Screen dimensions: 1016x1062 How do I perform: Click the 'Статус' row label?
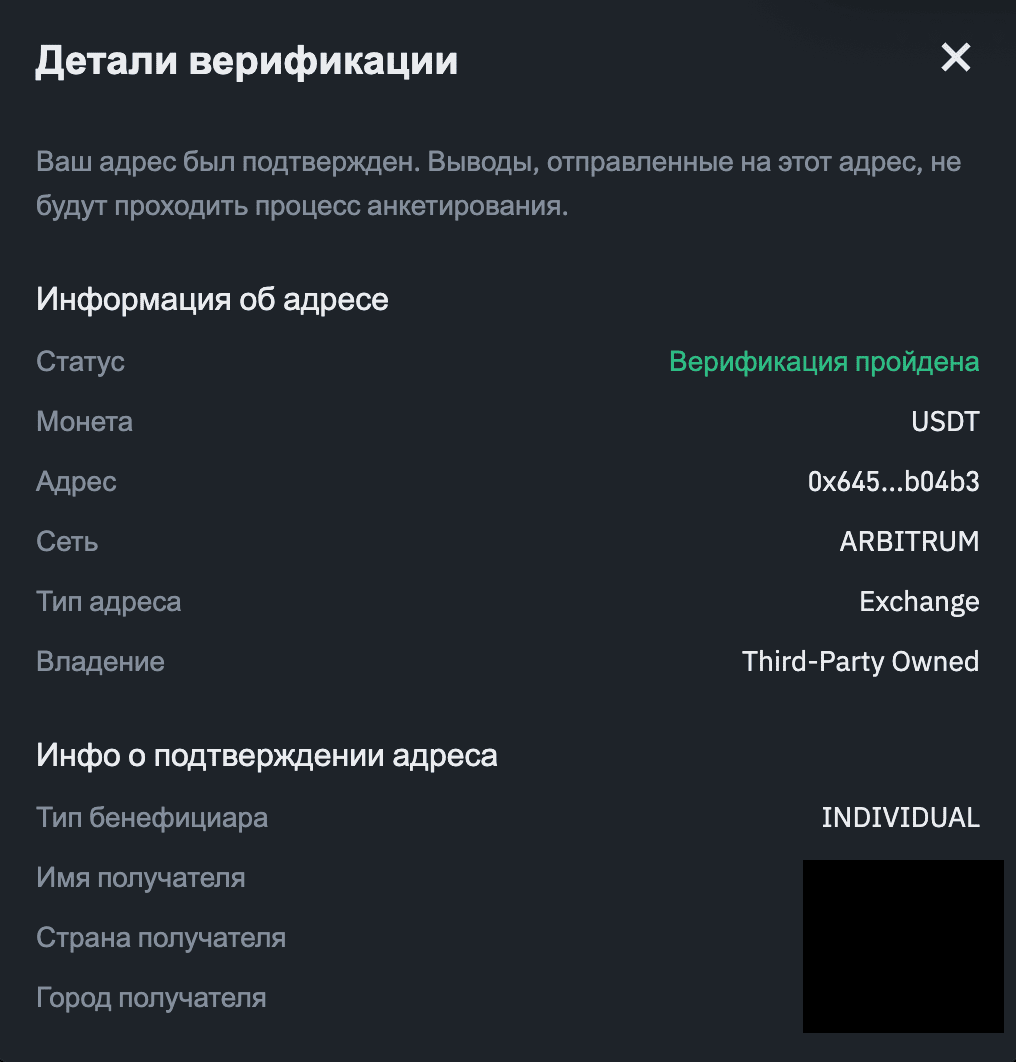pos(80,361)
